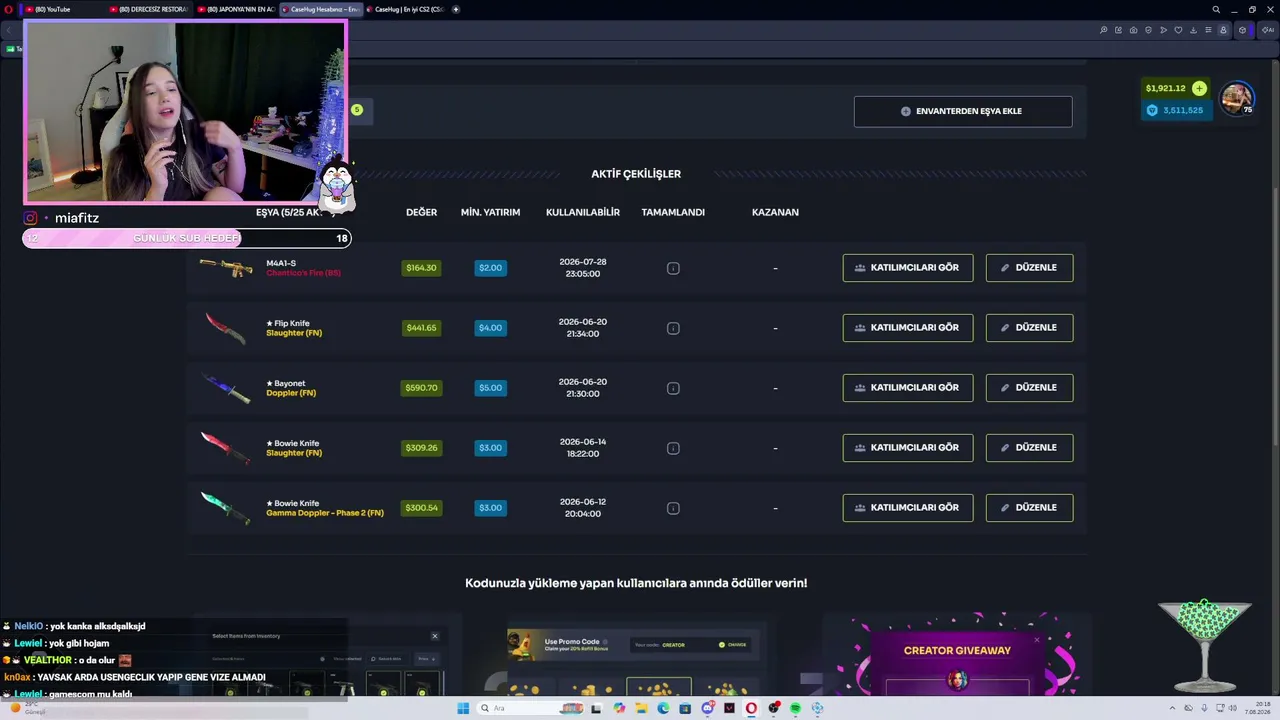Take a snapshot with the camera icon
This screenshot has width=1280, height=720.
1133,30
